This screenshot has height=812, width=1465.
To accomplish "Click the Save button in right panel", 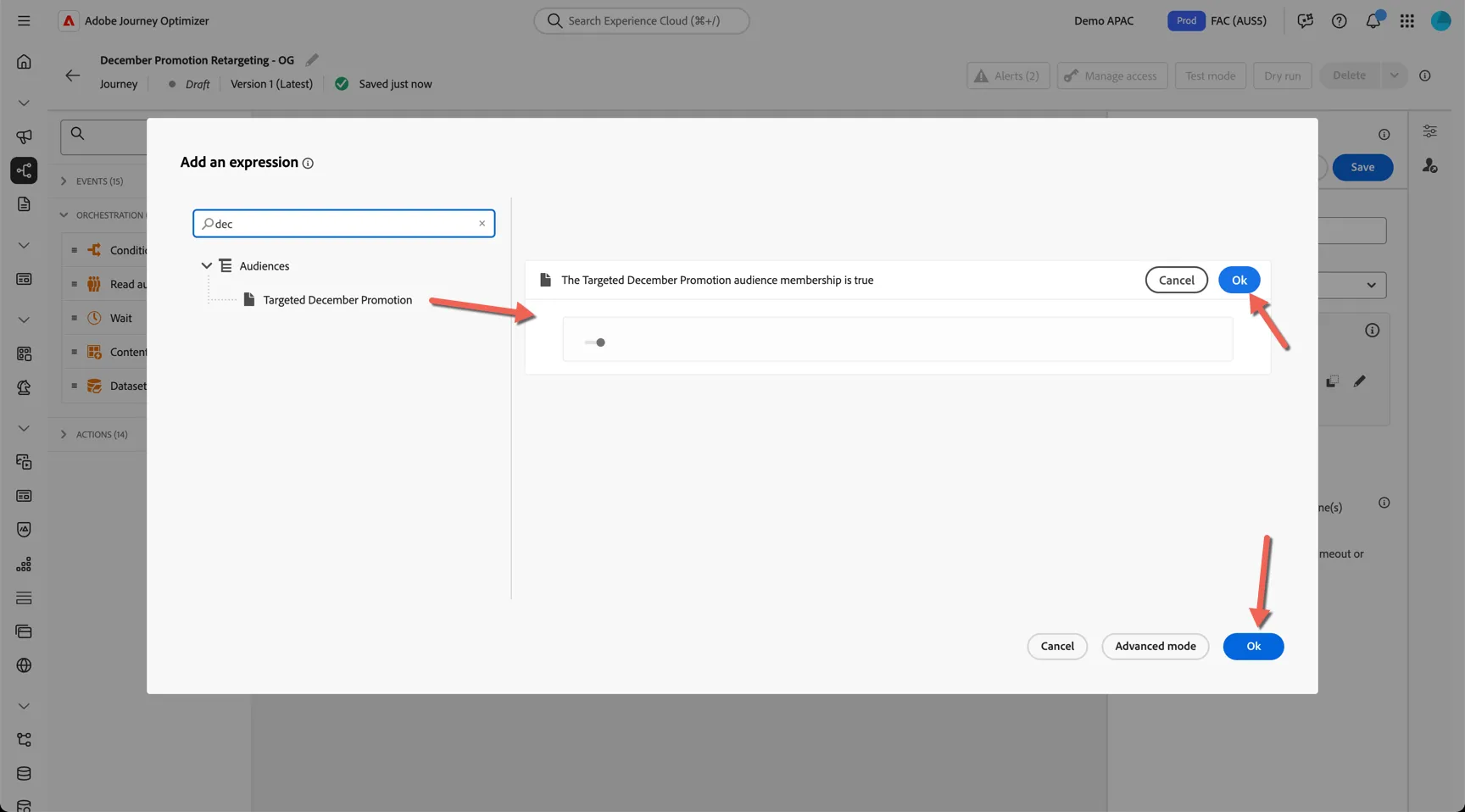I will point(1362,167).
